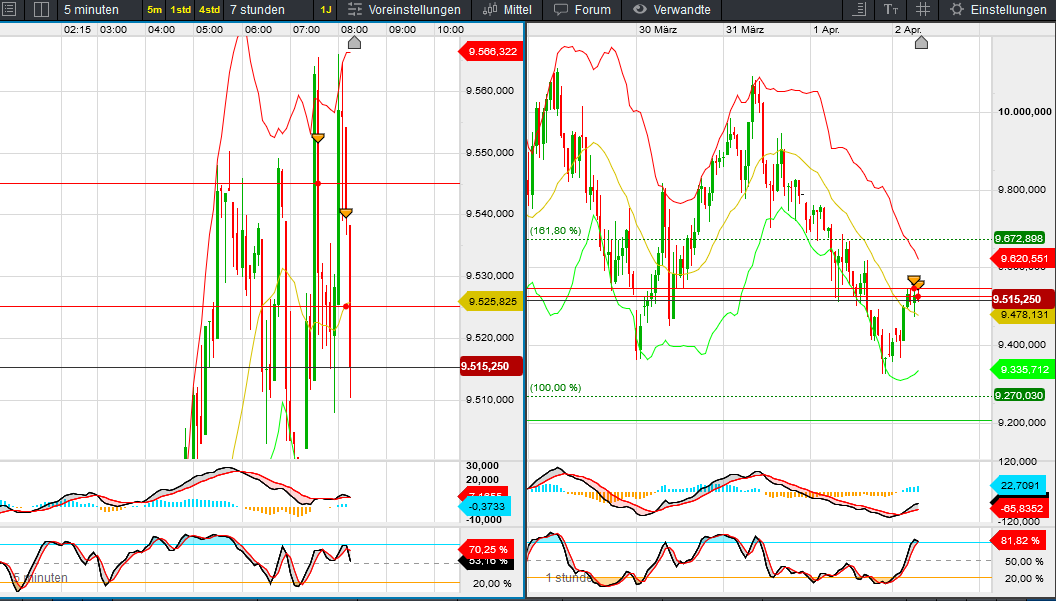
Task: Select the (161,80 %) Fibonacci label
Action: pos(556,231)
